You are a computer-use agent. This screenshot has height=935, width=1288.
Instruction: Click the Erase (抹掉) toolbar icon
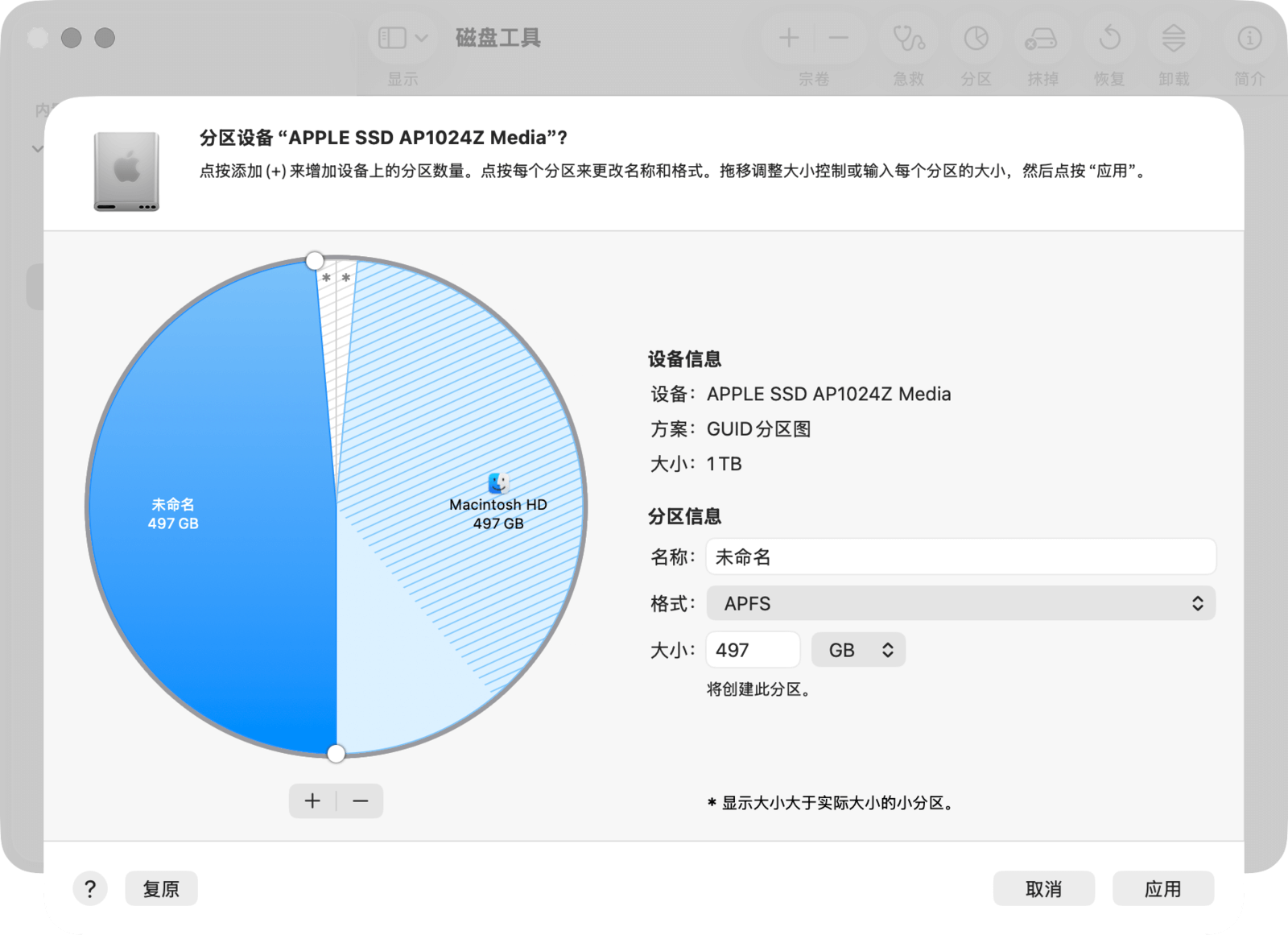(1042, 39)
